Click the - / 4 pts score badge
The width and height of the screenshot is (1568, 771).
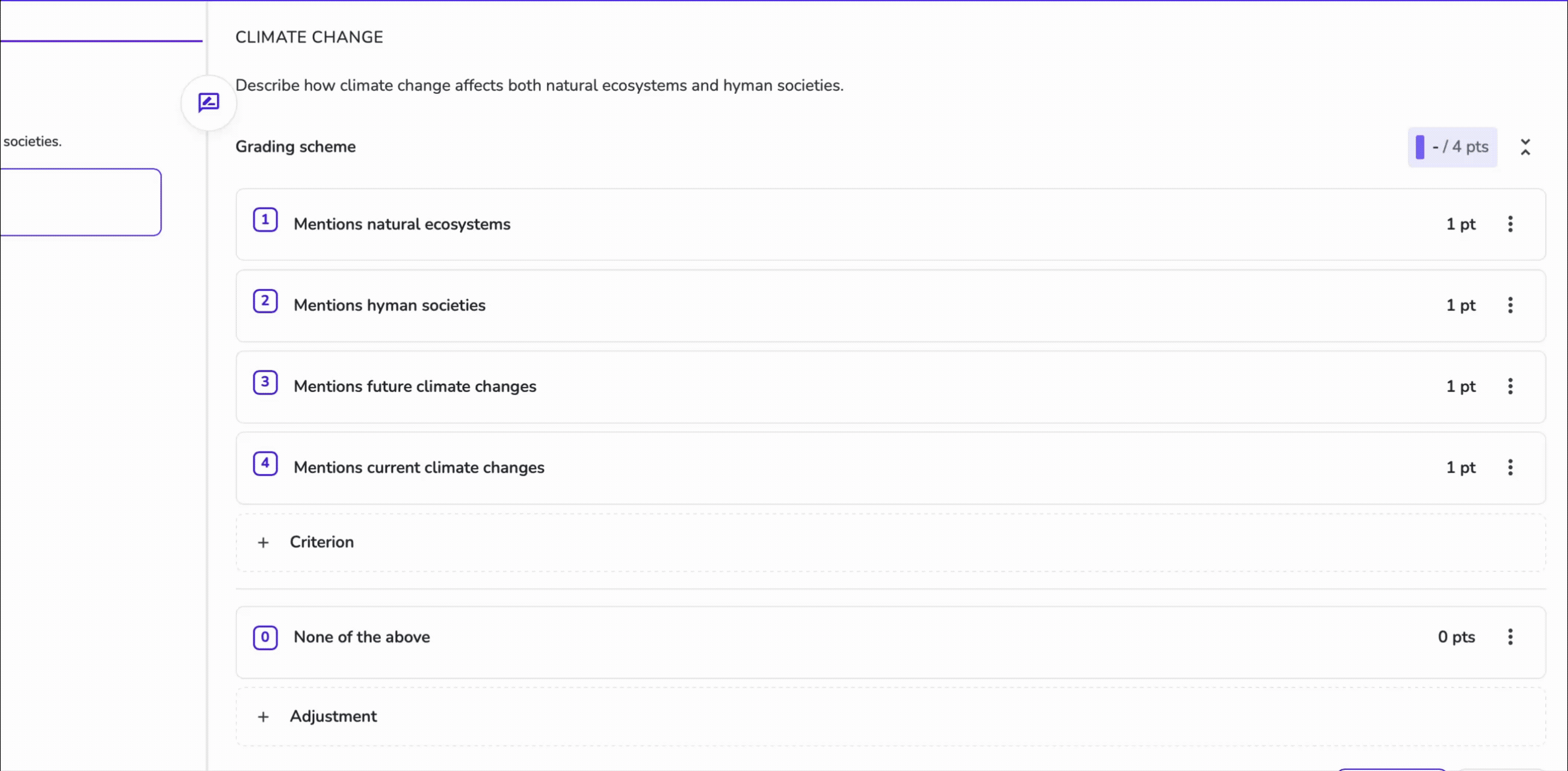coord(1452,147)
